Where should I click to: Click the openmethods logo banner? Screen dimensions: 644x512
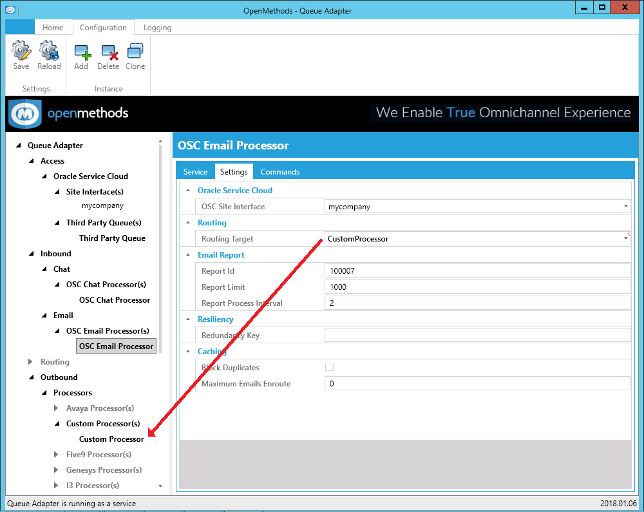point(69,113)
